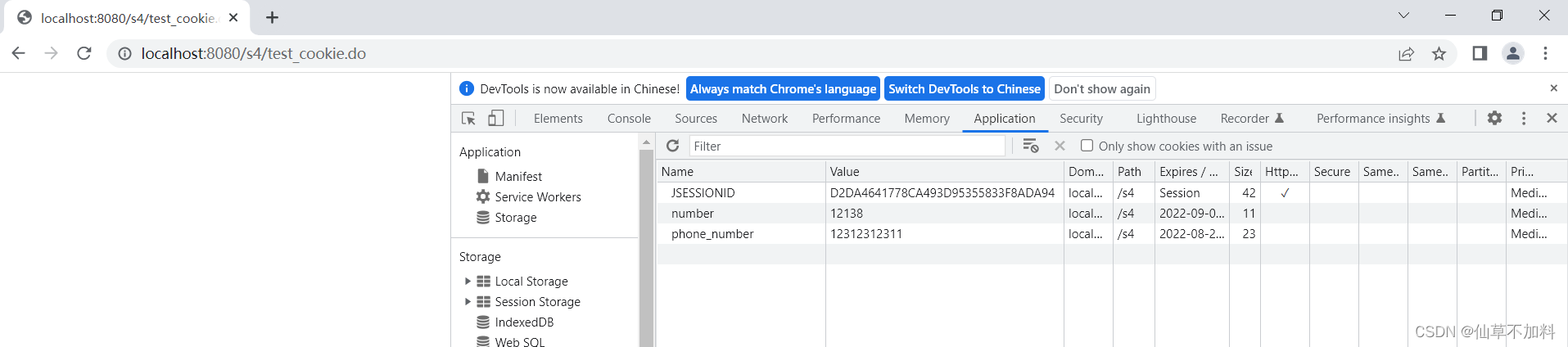Bookmark this tab with the star icon
Screen dimensions: 1568x347
(x=1439, y=53)
